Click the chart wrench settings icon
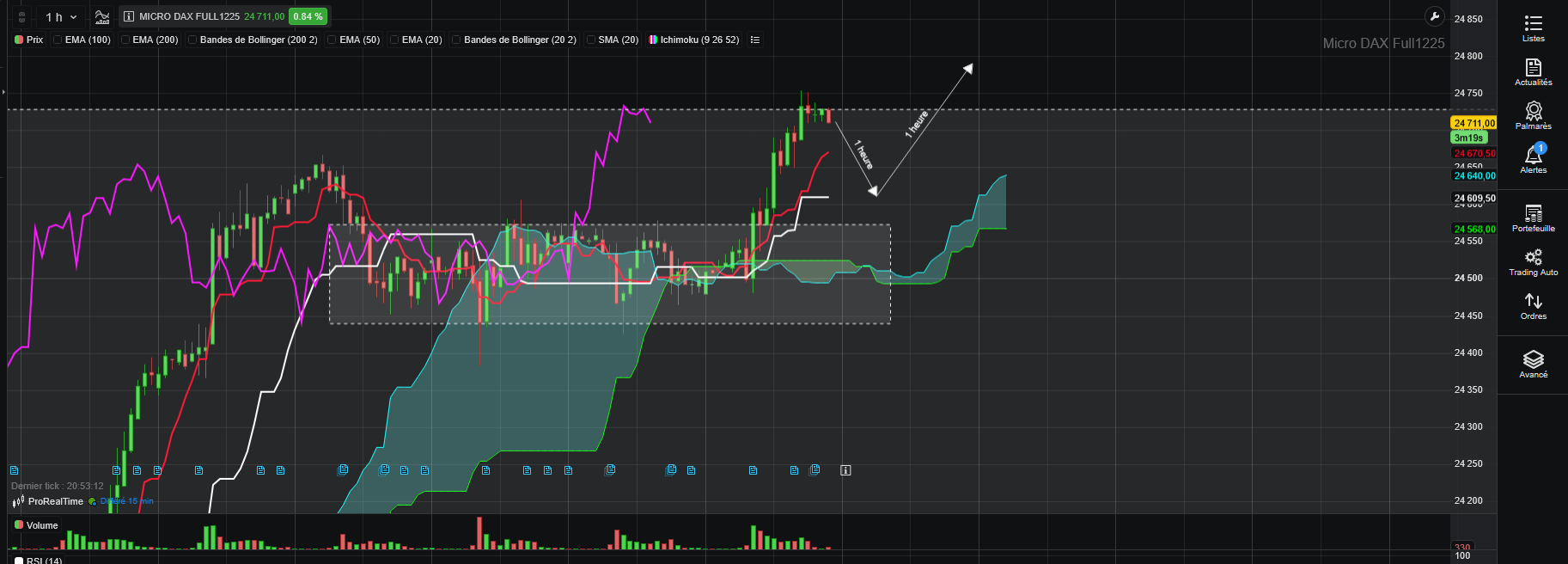Image resolution: width=1568 pixels, height=564 pixels. tap(1434, 16)
